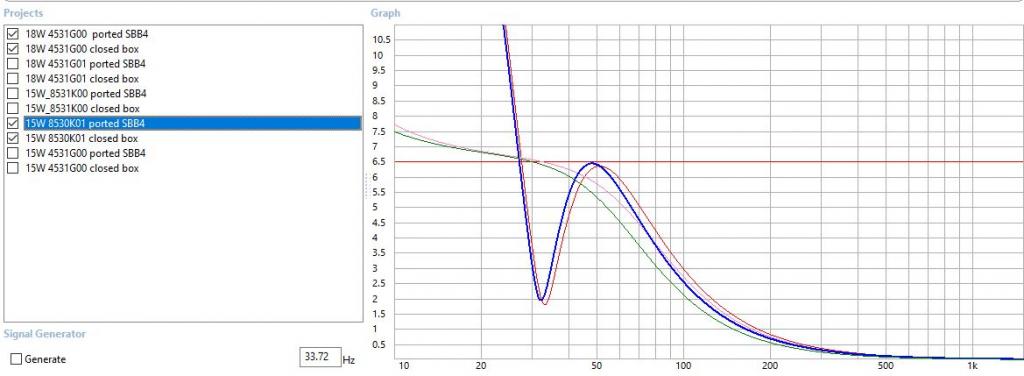This screenshot has width=1024, height=376.
Task: Enable 18W 4531G01 closed box checkbox
Action: [x=12, y=78]
